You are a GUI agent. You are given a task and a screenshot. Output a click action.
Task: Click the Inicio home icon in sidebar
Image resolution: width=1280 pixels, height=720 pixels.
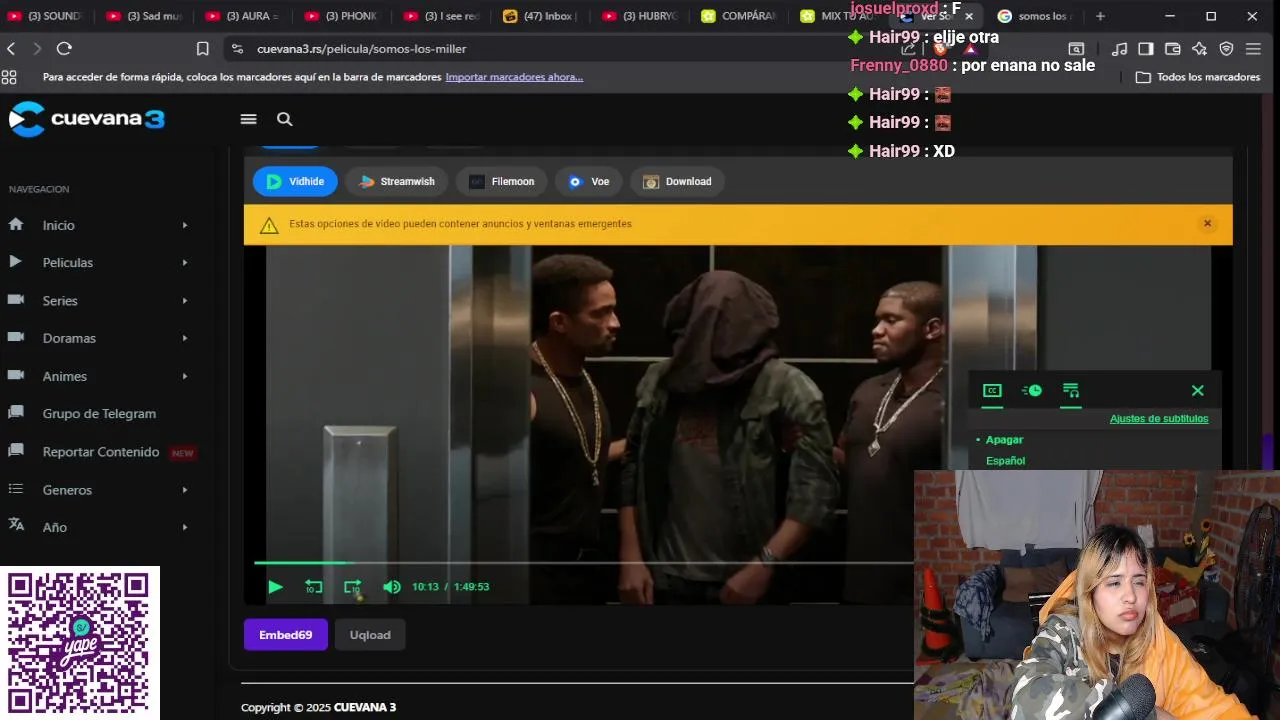(x=15, y=225)
